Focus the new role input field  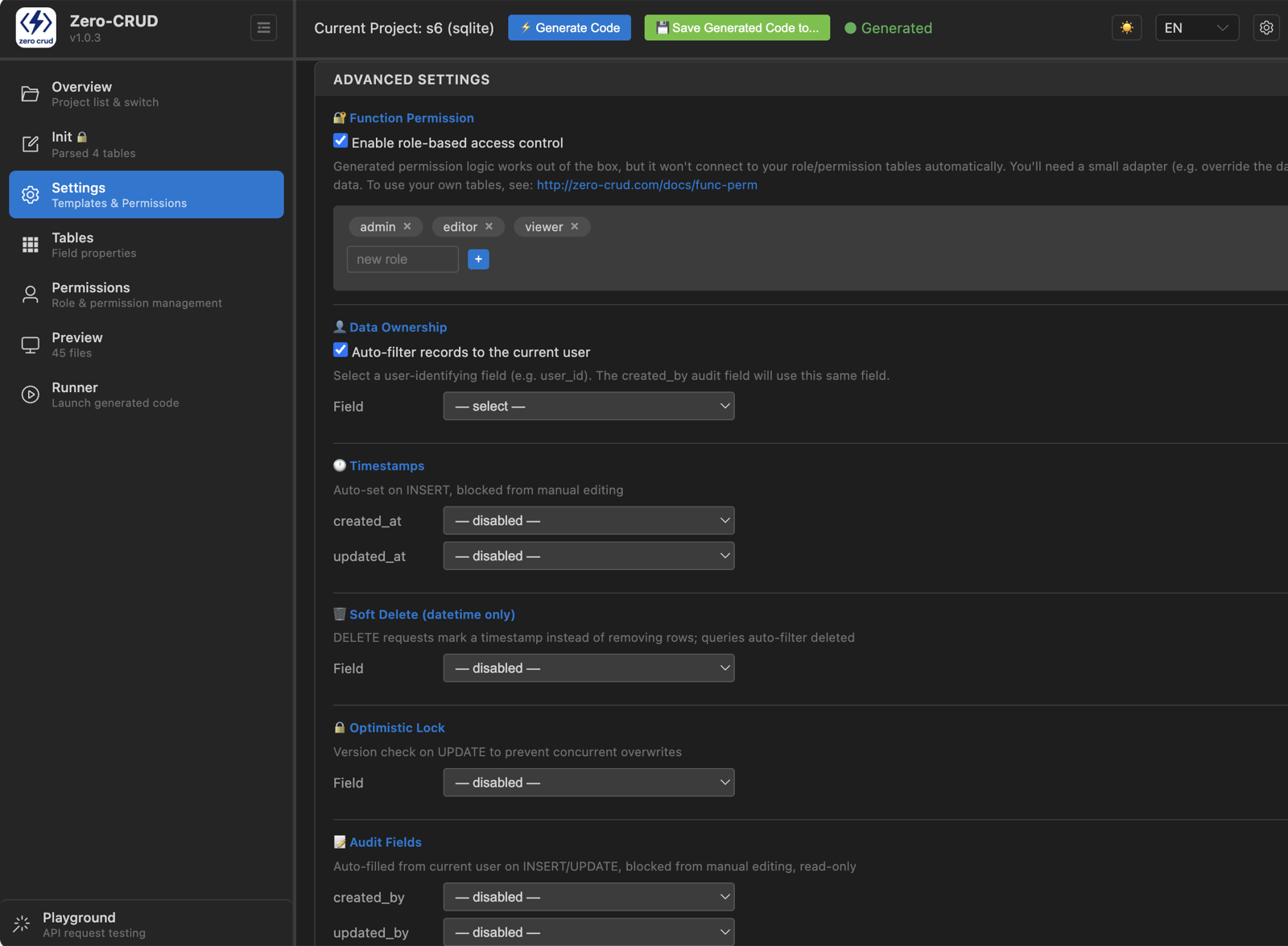pyautogui.click(x=402, y=259)
